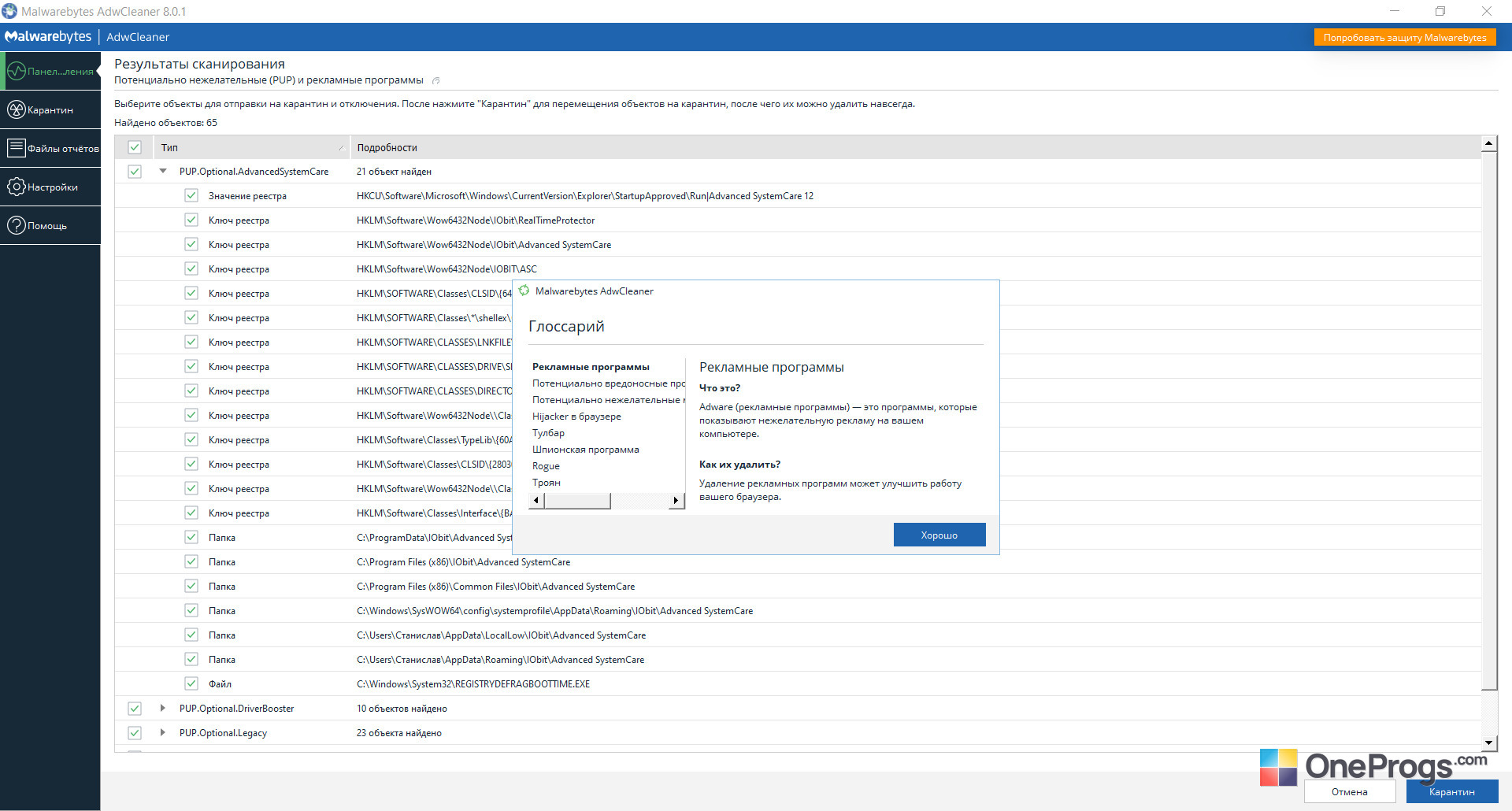The image size is (1512, 811).
Task: Select Рекламные программы in the glossary list
Action: pyautogui.click(x=591, y=367)
